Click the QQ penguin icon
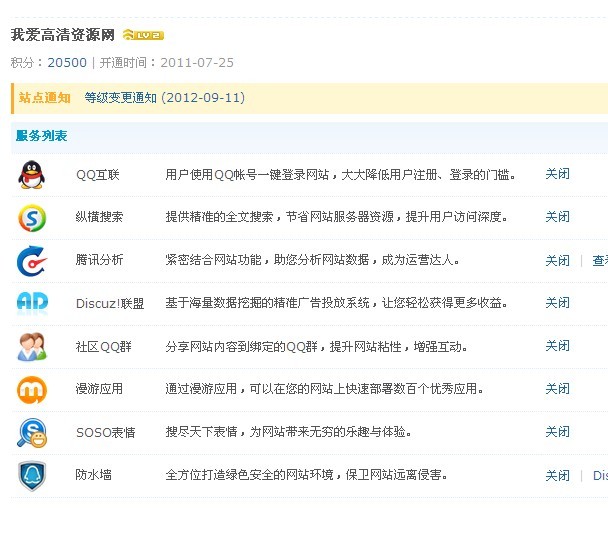Viewport: 608px width, 540px height. pos(31,175)
